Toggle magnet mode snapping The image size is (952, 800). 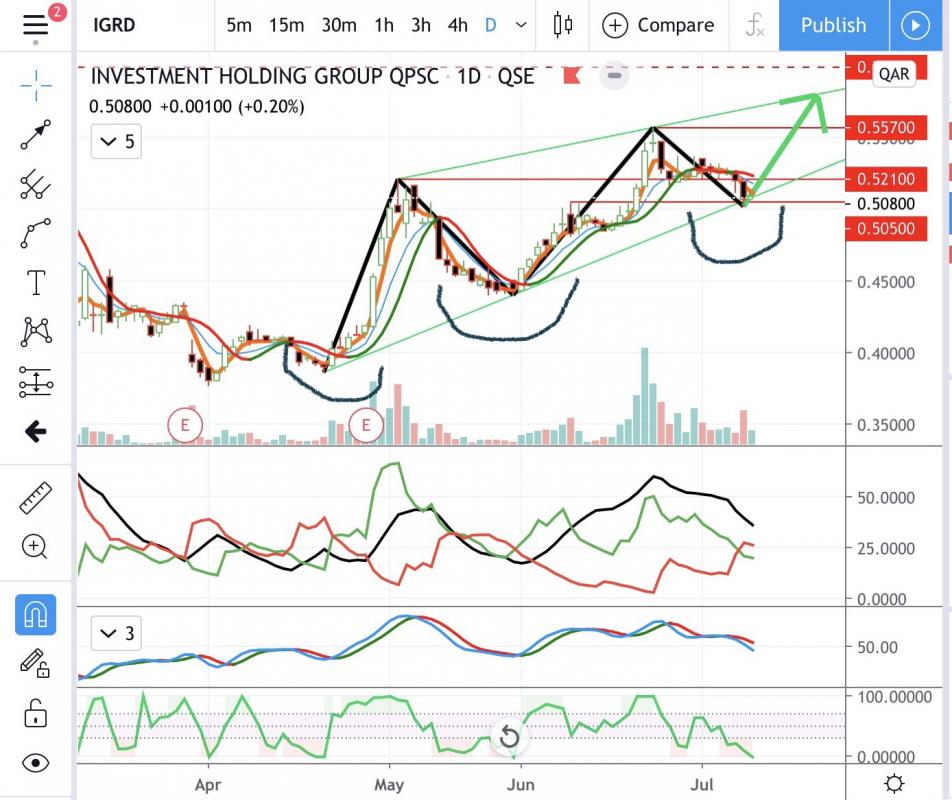(x=36, y=614)
